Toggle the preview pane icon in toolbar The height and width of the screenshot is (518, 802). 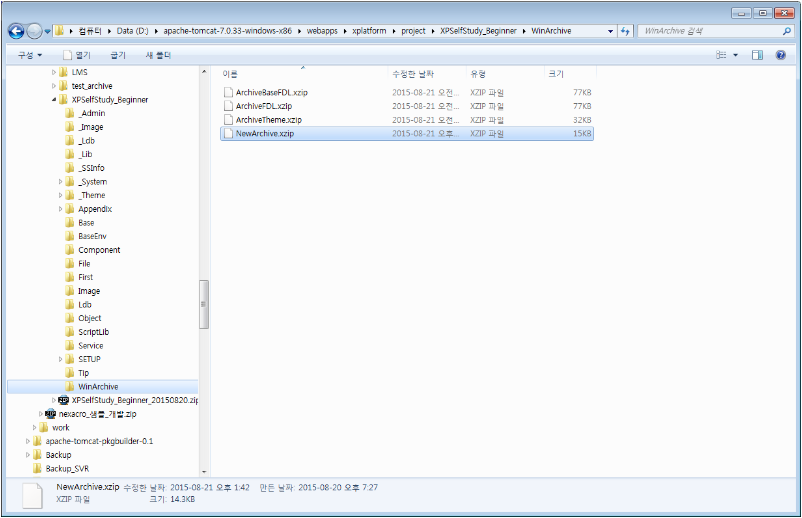(757, 55)
